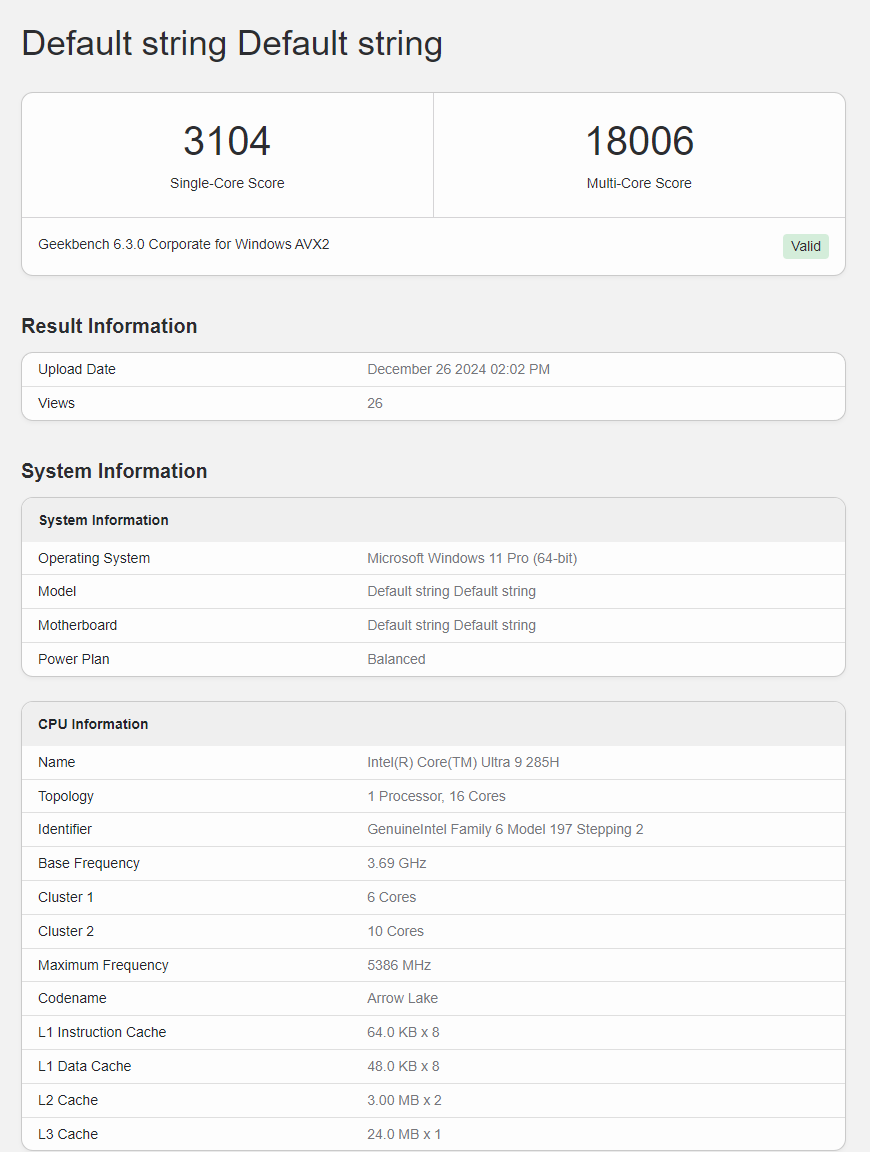Click the Valid status badge
The height and width of the screenshot is (1152, 870).
(x=805, y=246)
